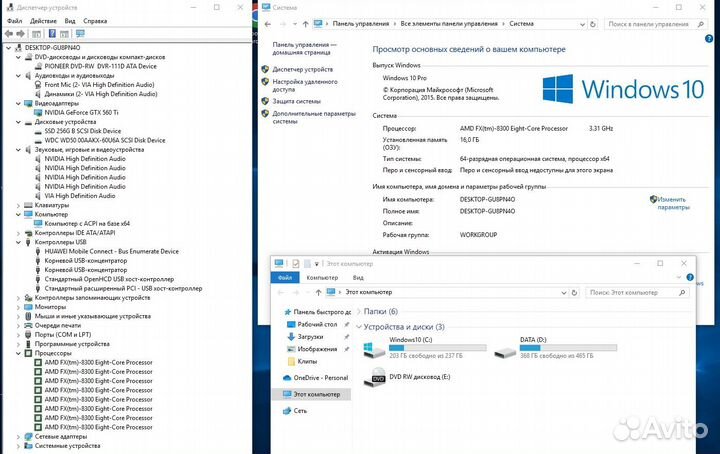
Task: Select Сеть in Explorer navigation pane
Action: (x=300, y=411)
